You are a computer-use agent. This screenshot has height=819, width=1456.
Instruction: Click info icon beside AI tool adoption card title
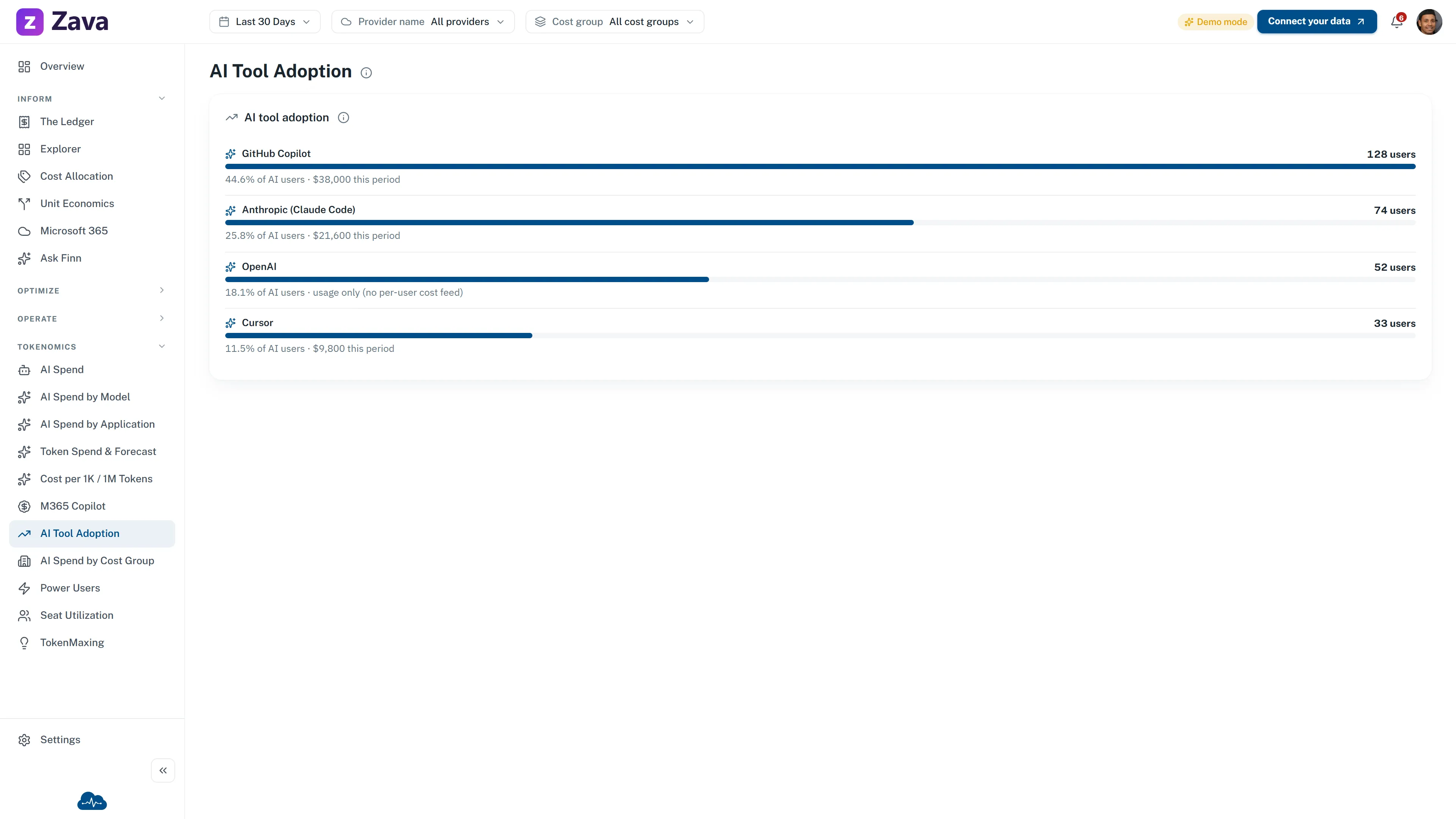[343, 118]
